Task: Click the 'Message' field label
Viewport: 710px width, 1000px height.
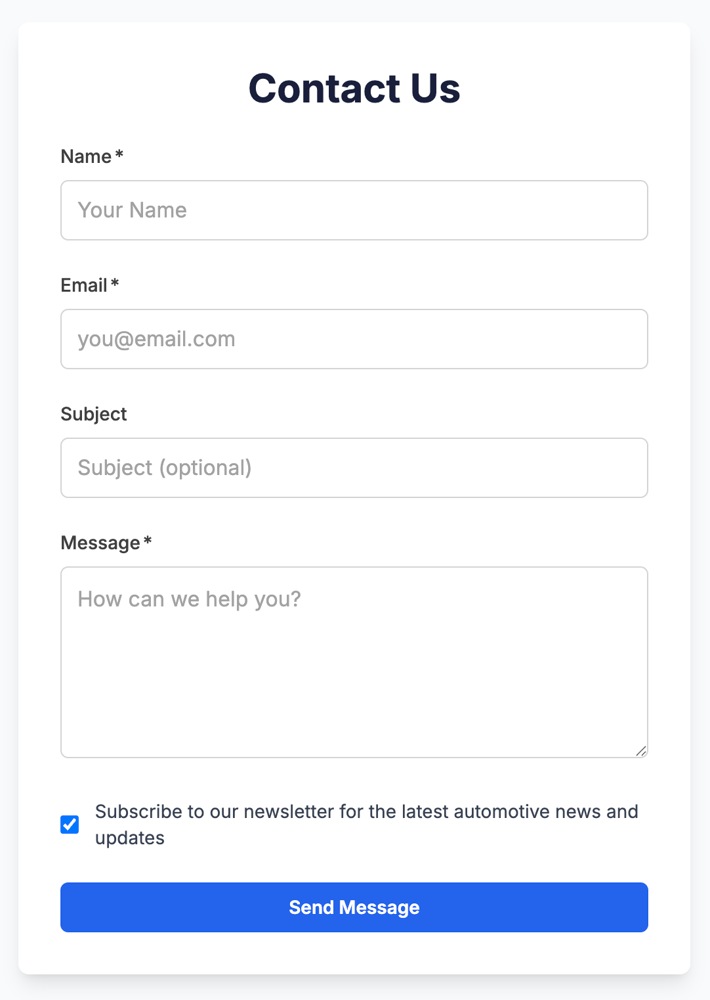Action: click(100, 543)
